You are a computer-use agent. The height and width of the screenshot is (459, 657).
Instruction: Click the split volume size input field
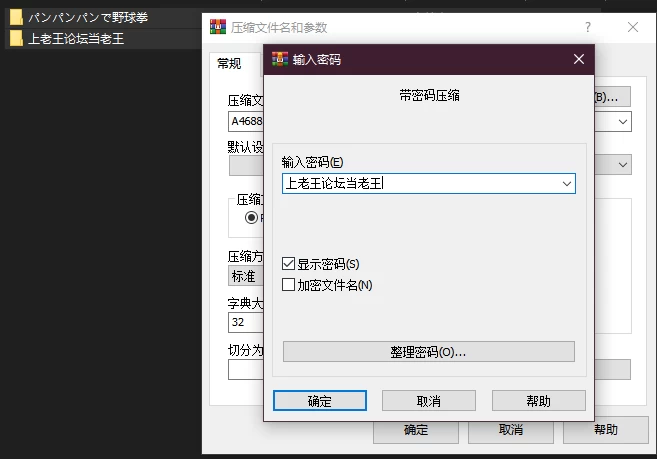pyautogui.click(x=246, y=370)
